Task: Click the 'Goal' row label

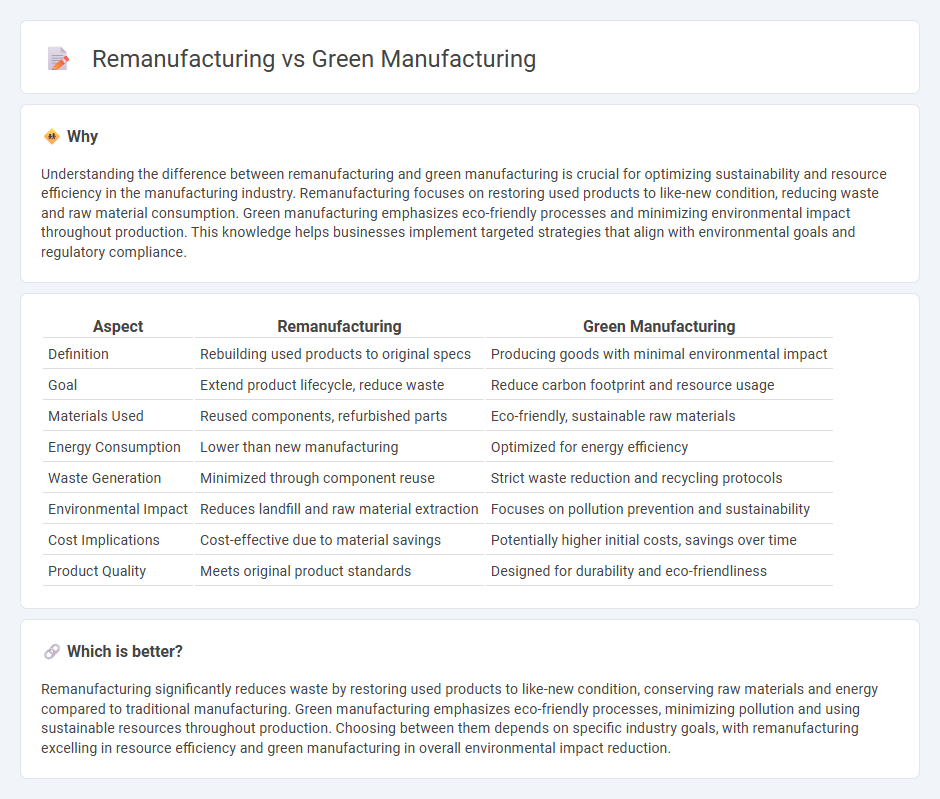Action: pos(62,385)
